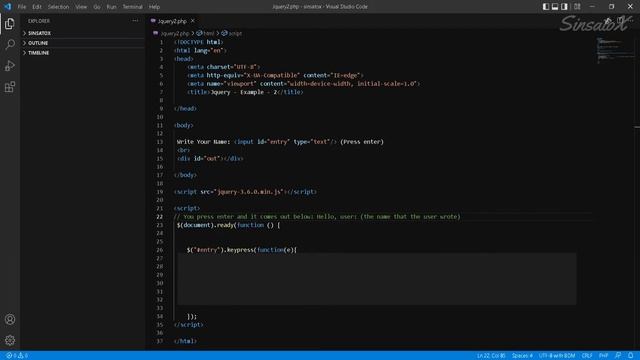Open the Terminal menu
Image resolution: width=640 pixels, height=360 pixels.
pyautogui.click(x=133, y=7)
